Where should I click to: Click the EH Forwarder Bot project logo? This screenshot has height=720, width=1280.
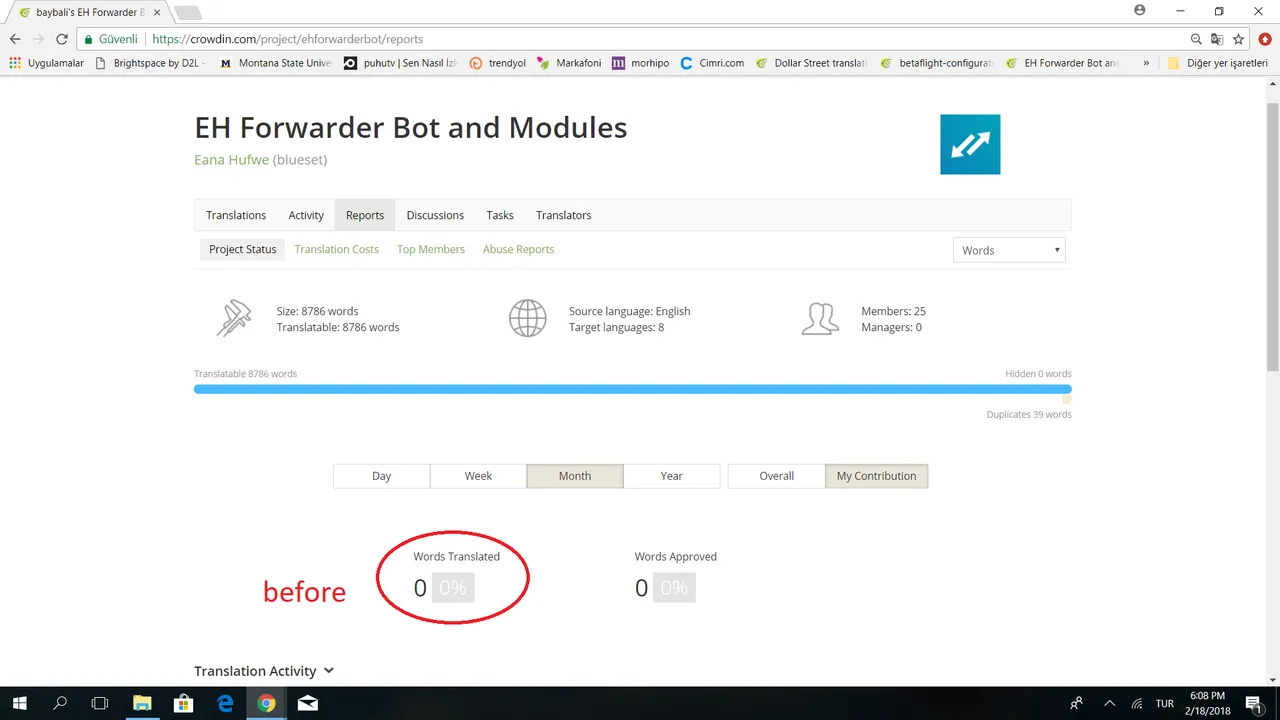[970, 144]
